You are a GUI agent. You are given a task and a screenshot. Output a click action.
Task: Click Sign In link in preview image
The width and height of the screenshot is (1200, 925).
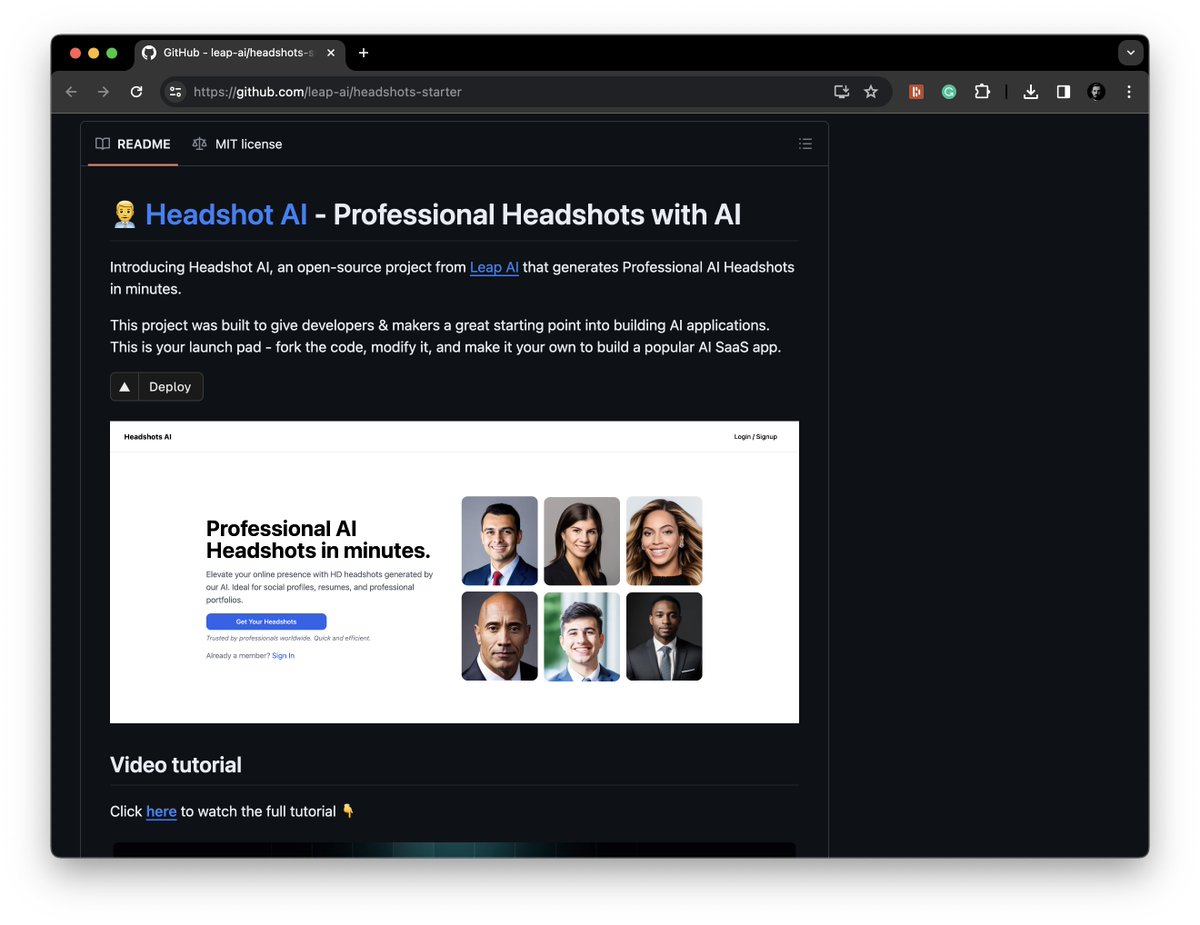[283, 656]
